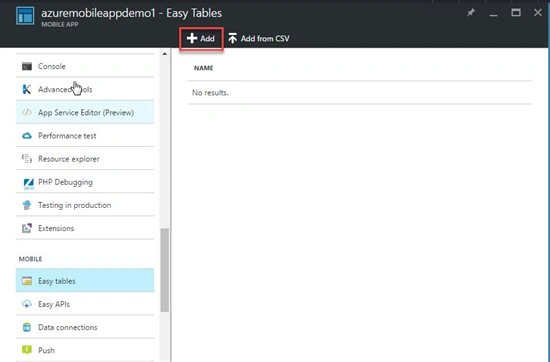
Task: Click the azuremobileappdemo1 - Easy Tables title
Action: pyautogui.click(x=132, y=13)
